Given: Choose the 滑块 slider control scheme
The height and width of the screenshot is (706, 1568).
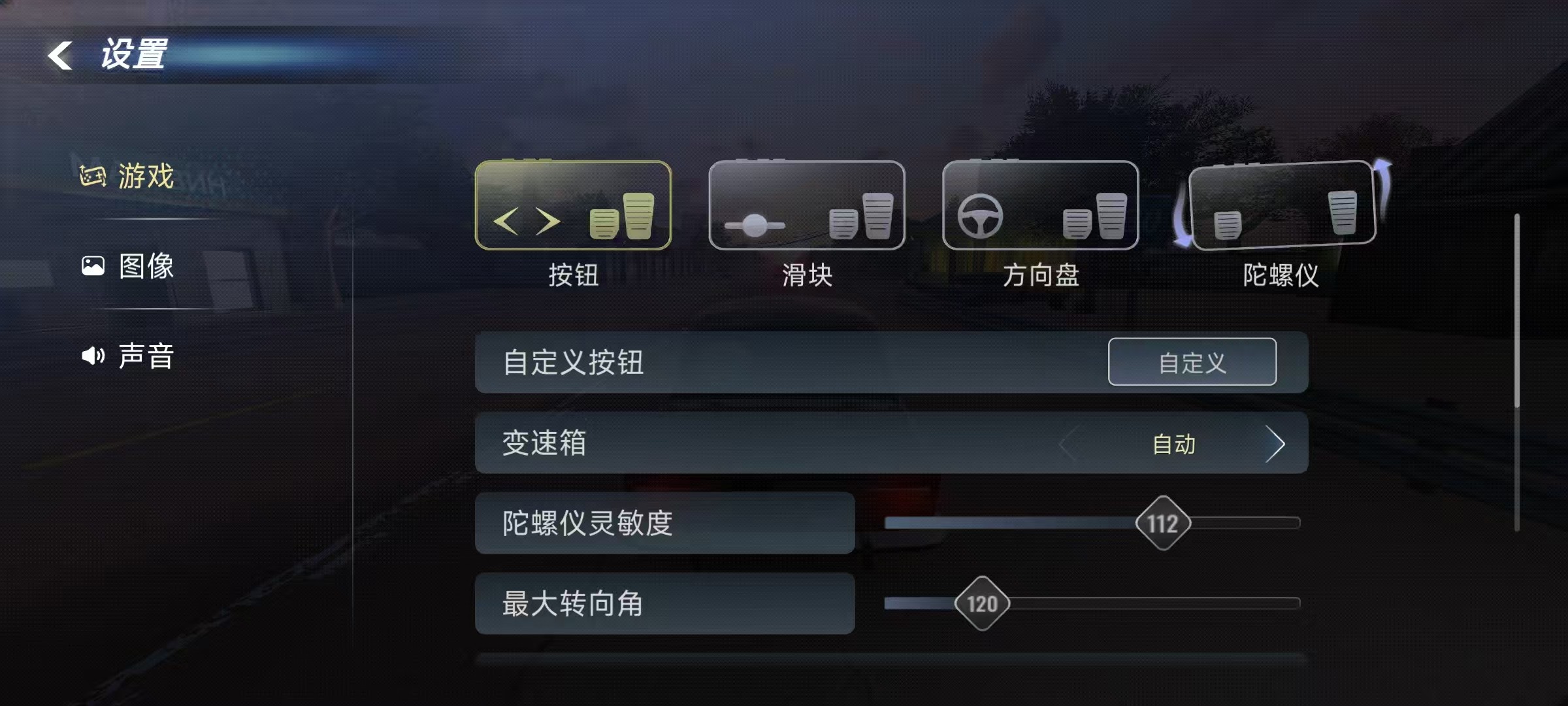Looking at the screenshot, I should tap(807, 205).
